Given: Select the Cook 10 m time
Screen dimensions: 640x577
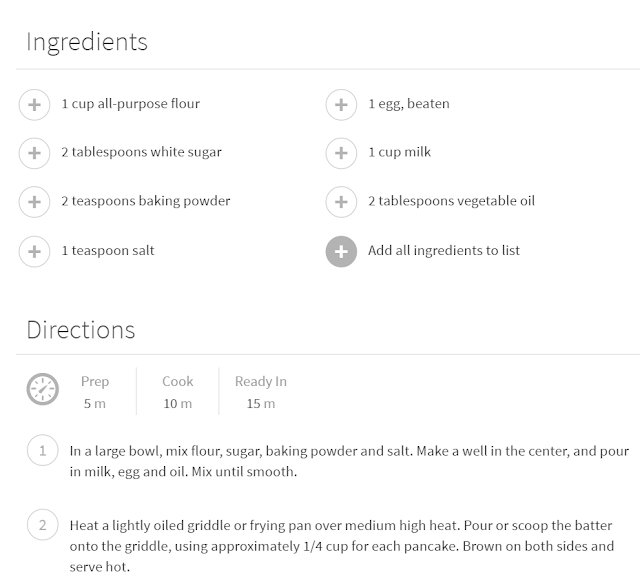Looking at the screenshot, I should click(x=177, y=392).
